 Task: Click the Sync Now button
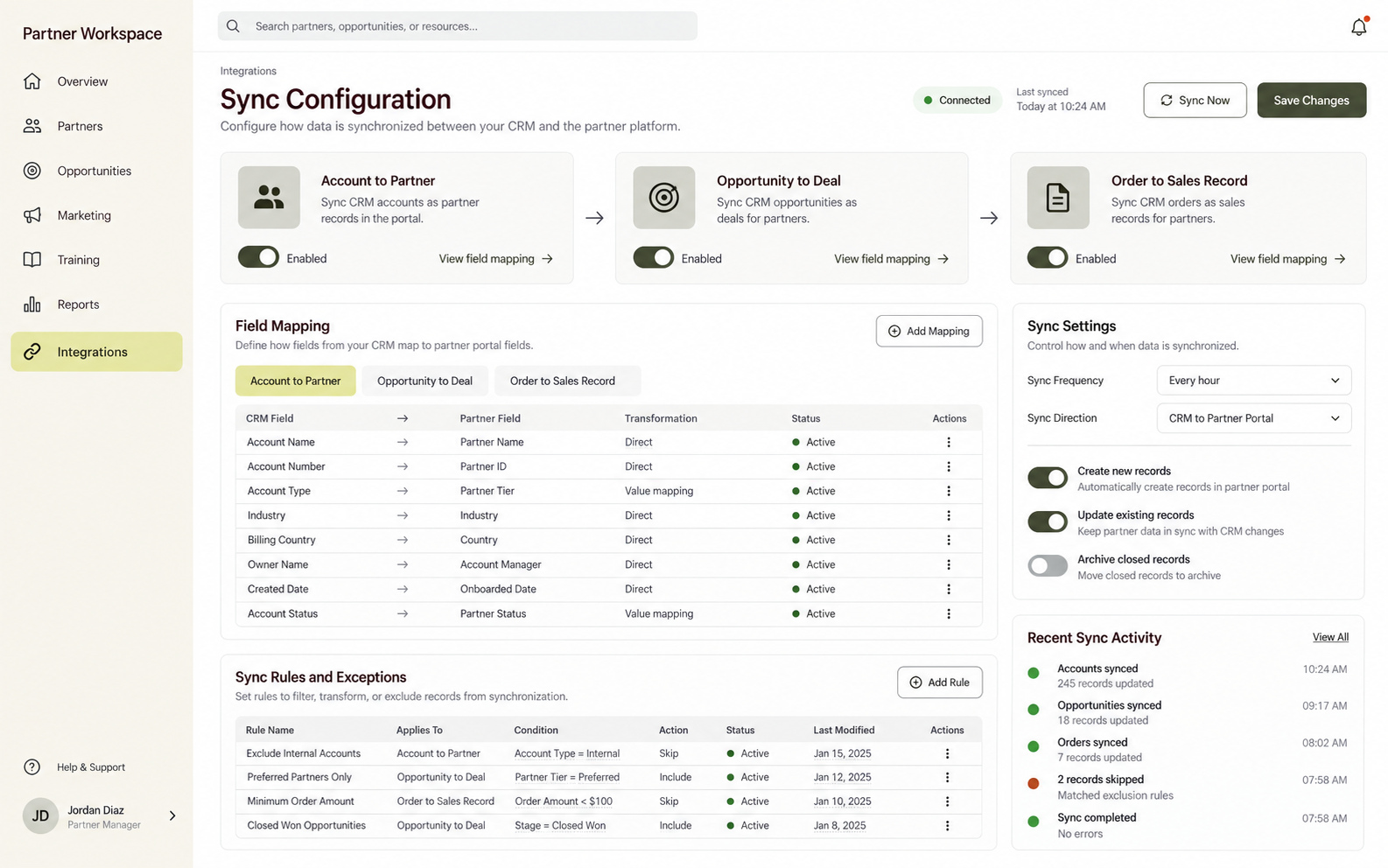tap(1195, 101)
